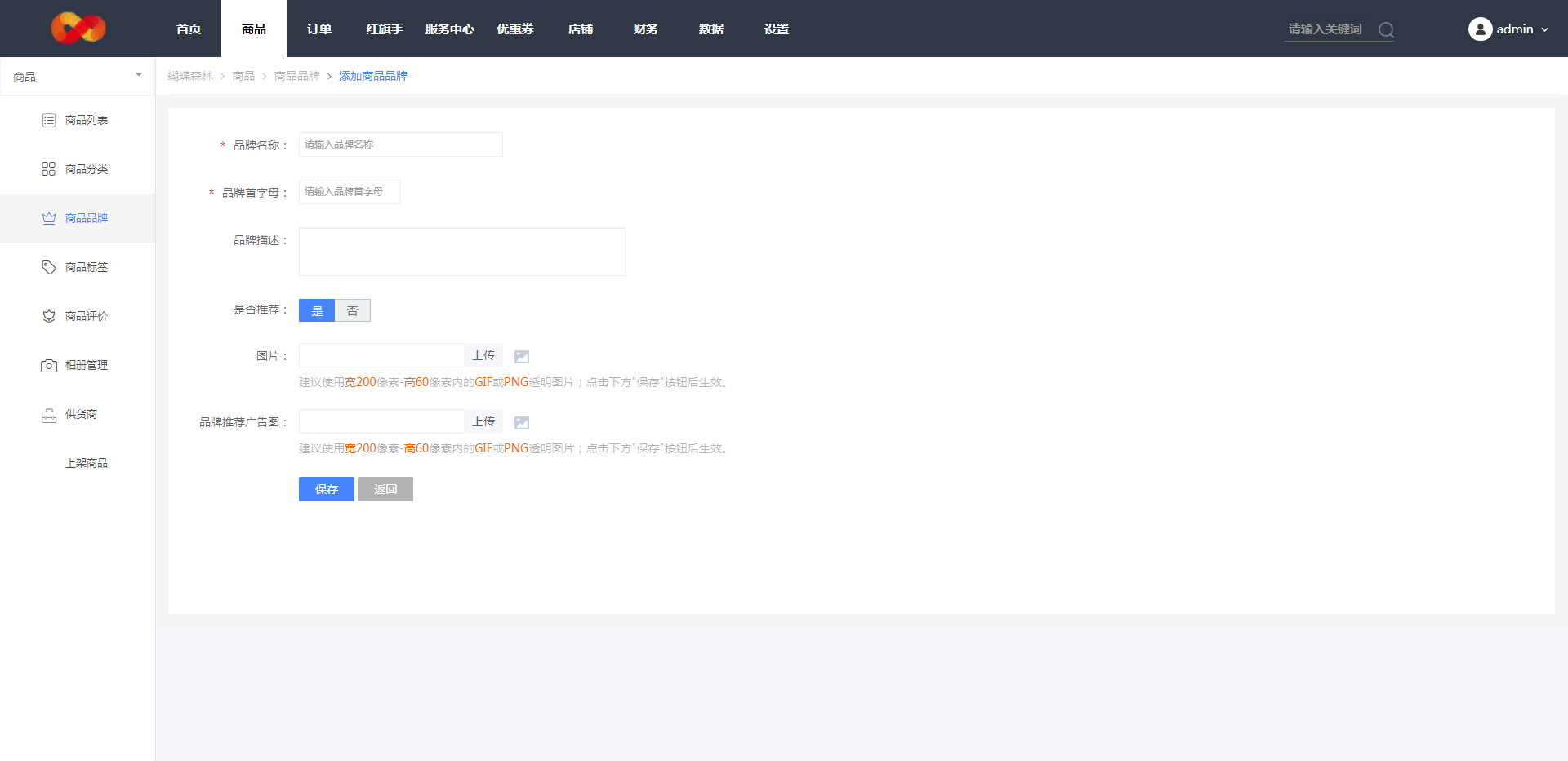This screenshot has width=1568, height=761.
Task: Click 上传 button for 品牌推荐广告图
Action: coord(483,421)
